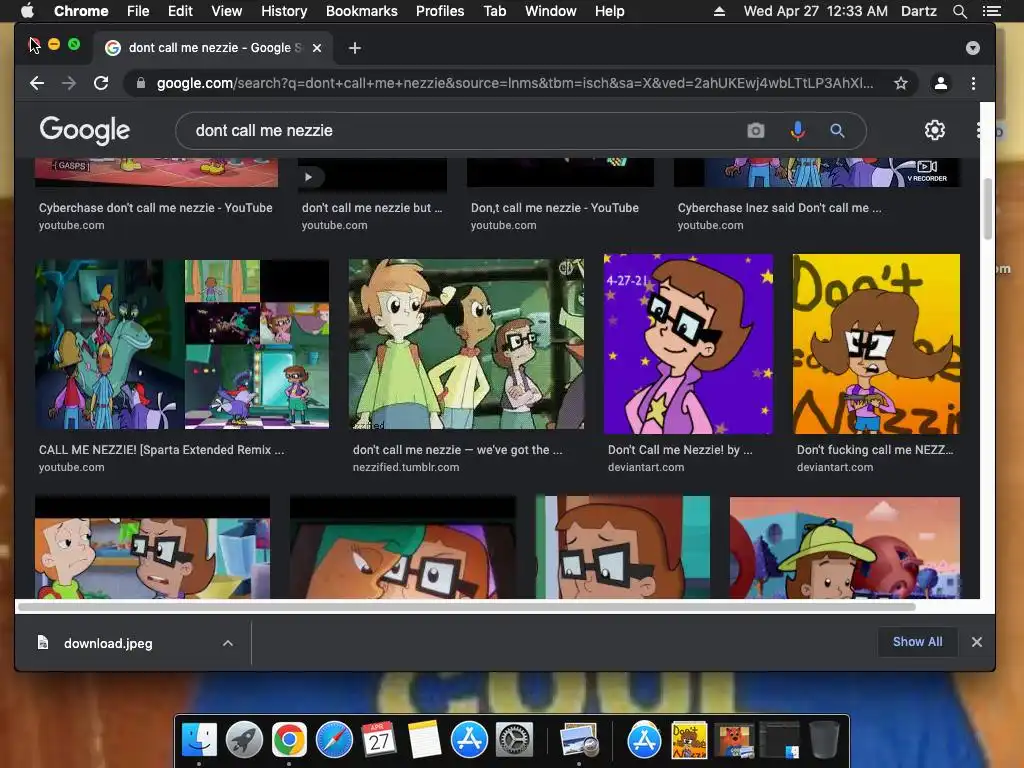This screenshot has width=1024, height=768.
Task: Open 'Cyberchase don't call me nezzie - YouTube' result
Action: [155, 208]
